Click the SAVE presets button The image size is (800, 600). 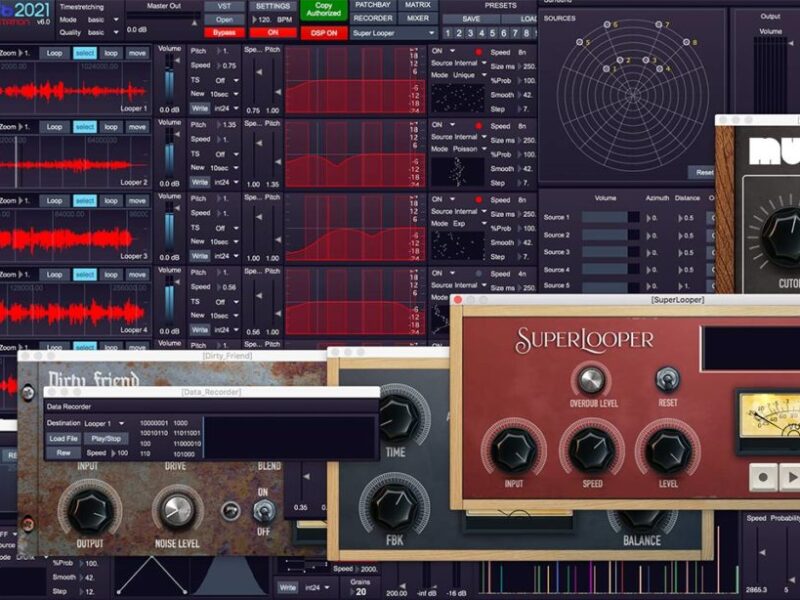pos(471,18)
